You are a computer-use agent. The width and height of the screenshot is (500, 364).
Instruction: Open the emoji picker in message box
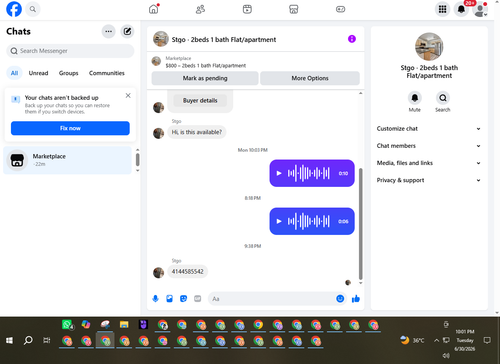[340, 299]
